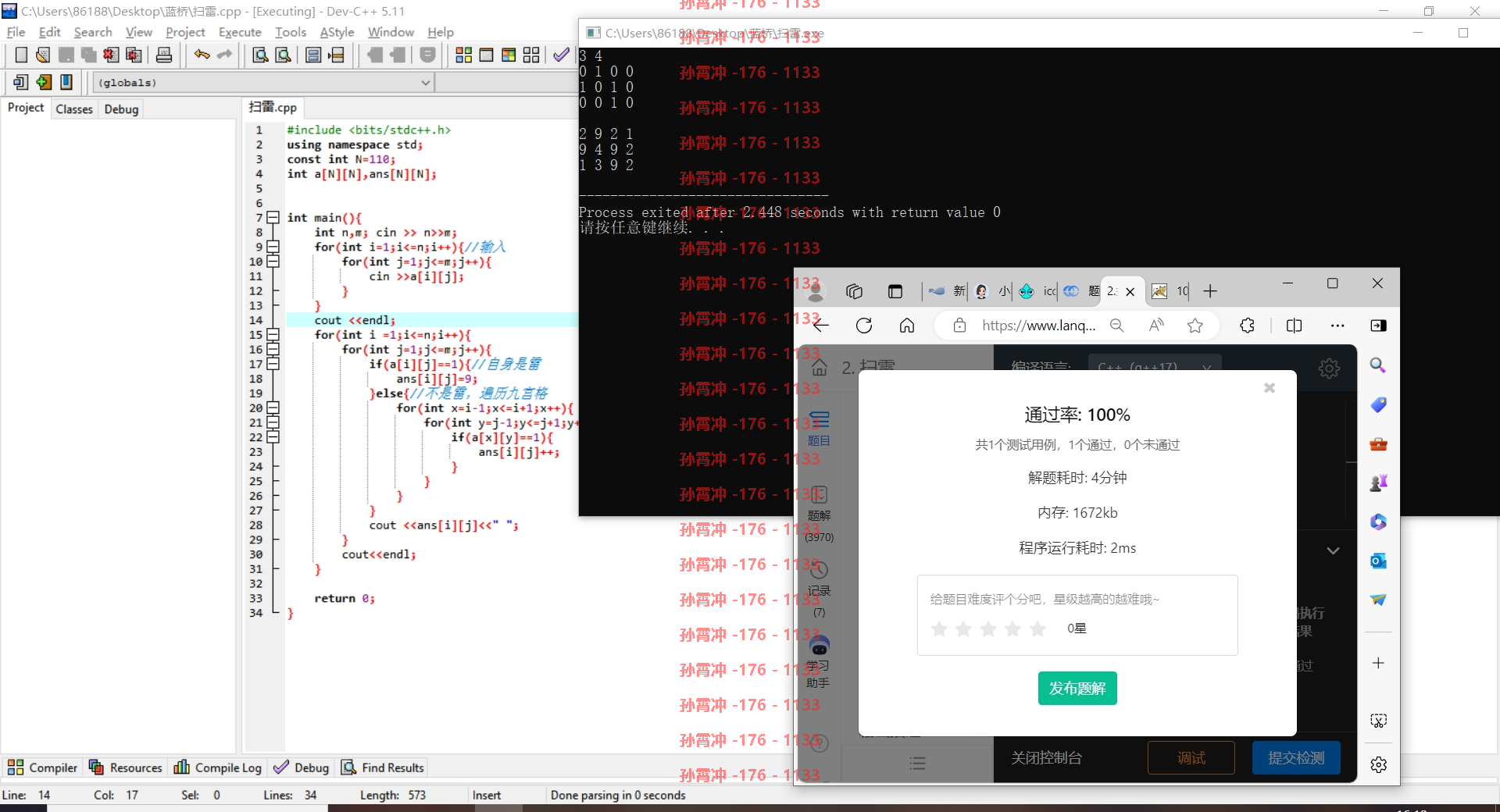Rate difficulty with the first star
1500x812 pixels.
(x=939, y=629)
